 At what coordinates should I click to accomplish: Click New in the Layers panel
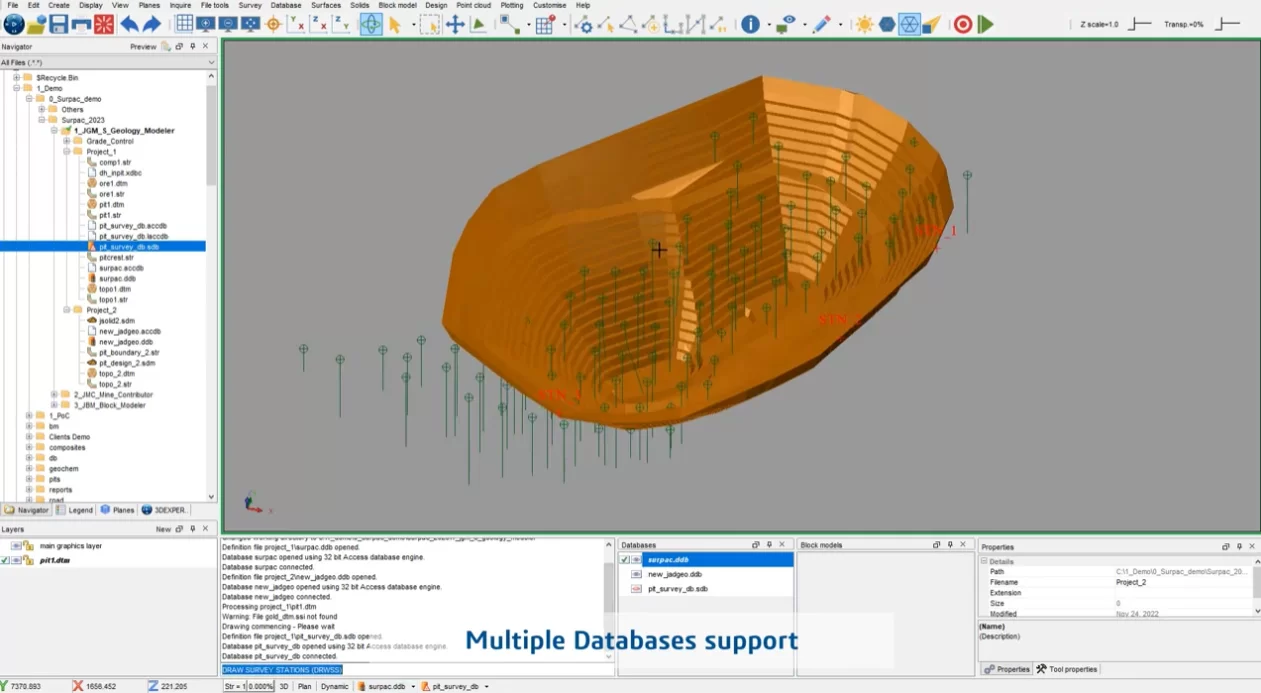pyautogui.click(x=163, y=529)
